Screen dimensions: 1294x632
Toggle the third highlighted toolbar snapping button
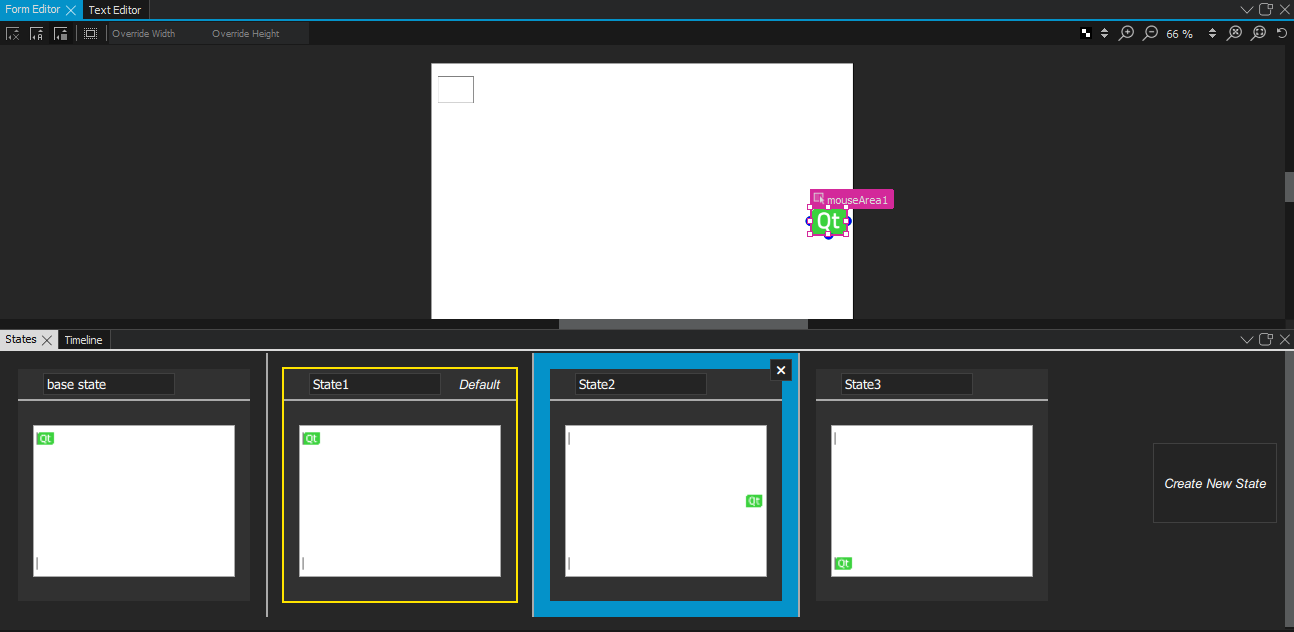[61, 33]
